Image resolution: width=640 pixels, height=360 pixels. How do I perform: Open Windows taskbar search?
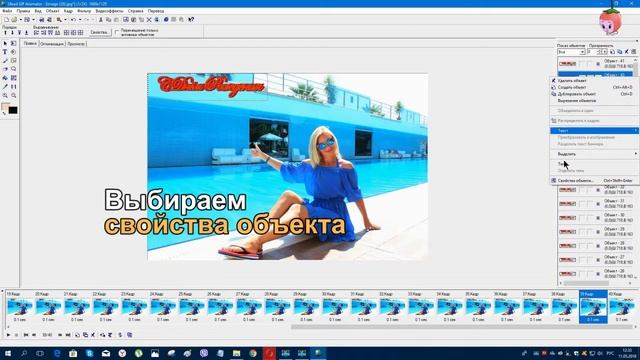click(x=24, y=353)
